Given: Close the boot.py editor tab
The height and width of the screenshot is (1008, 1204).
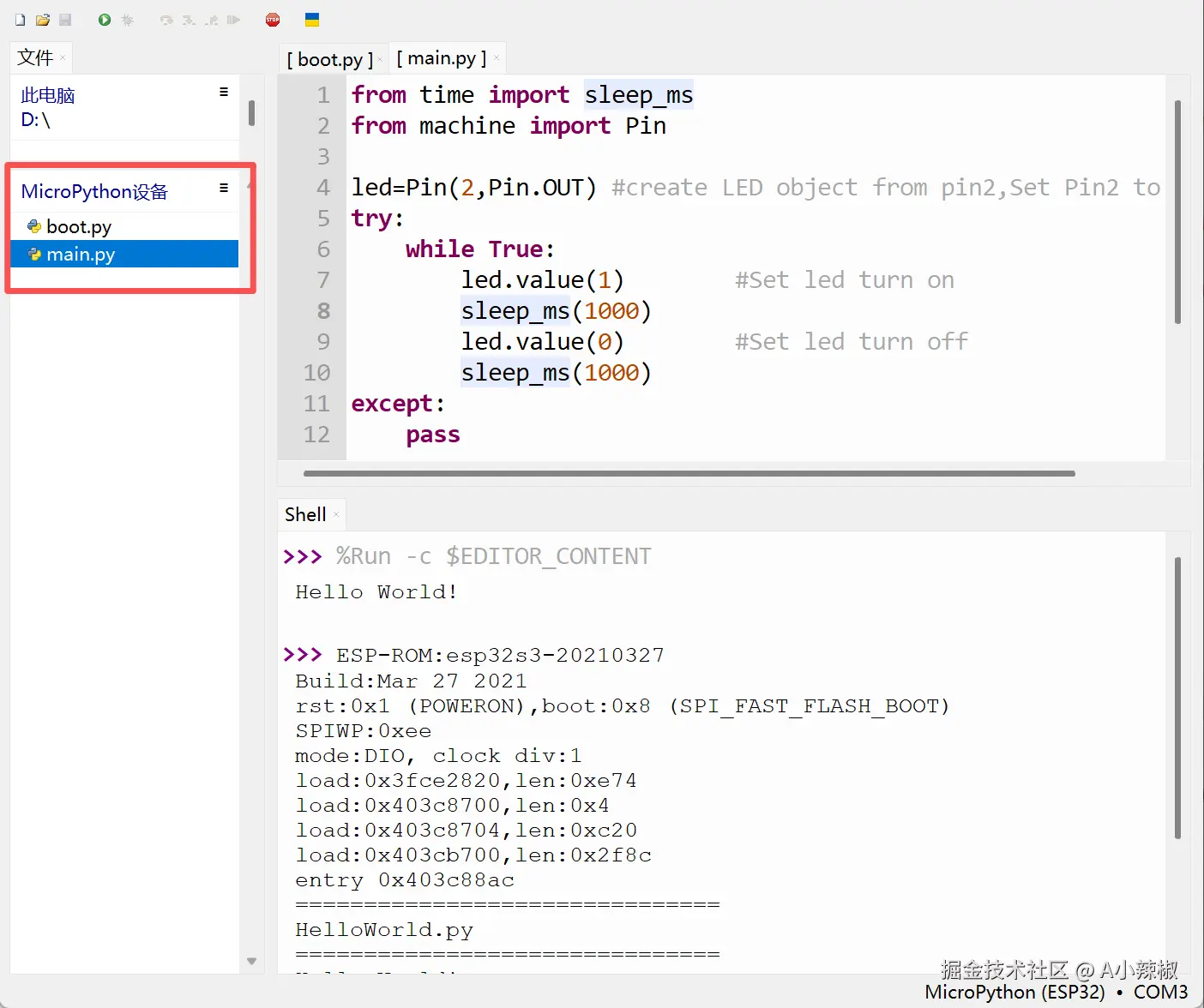Looking at the screenshot, I should pyautogui.click(x=381, y=59).
